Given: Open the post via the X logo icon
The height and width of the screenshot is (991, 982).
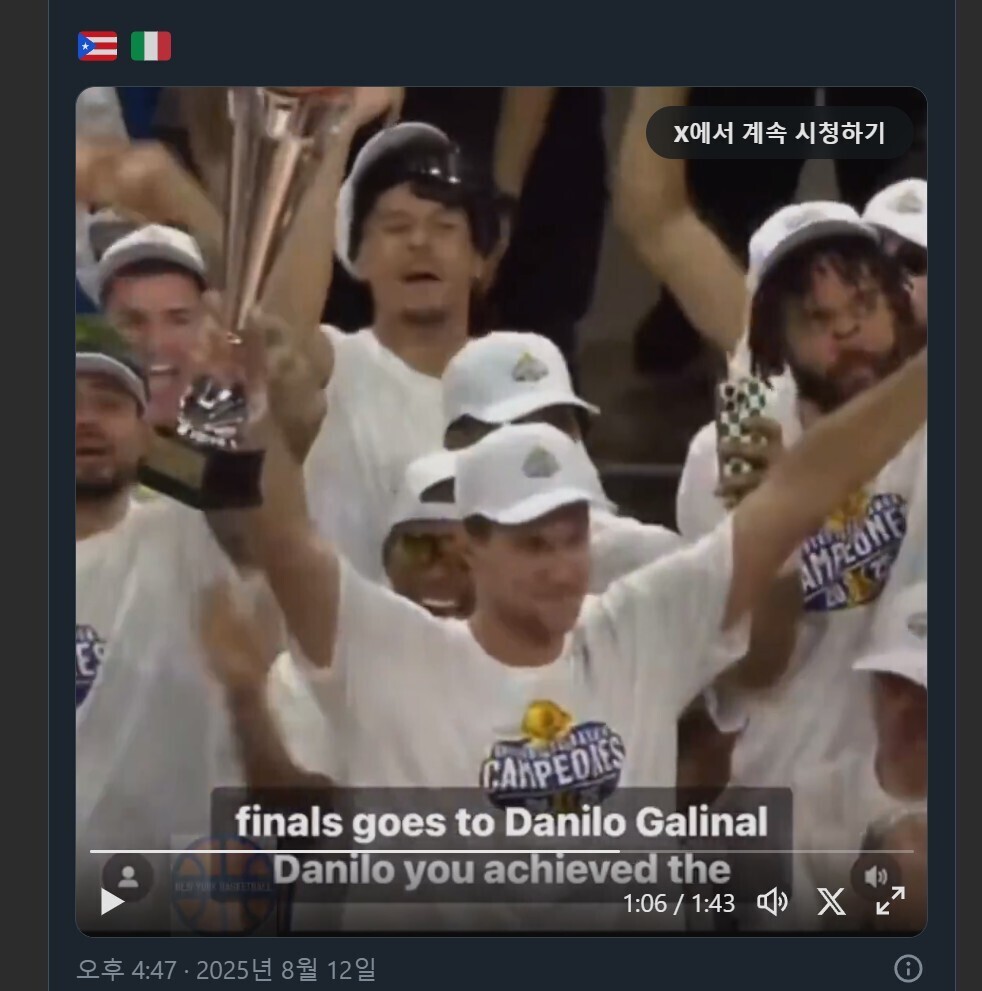Looking at the screenshot, I should pos(831,902).
